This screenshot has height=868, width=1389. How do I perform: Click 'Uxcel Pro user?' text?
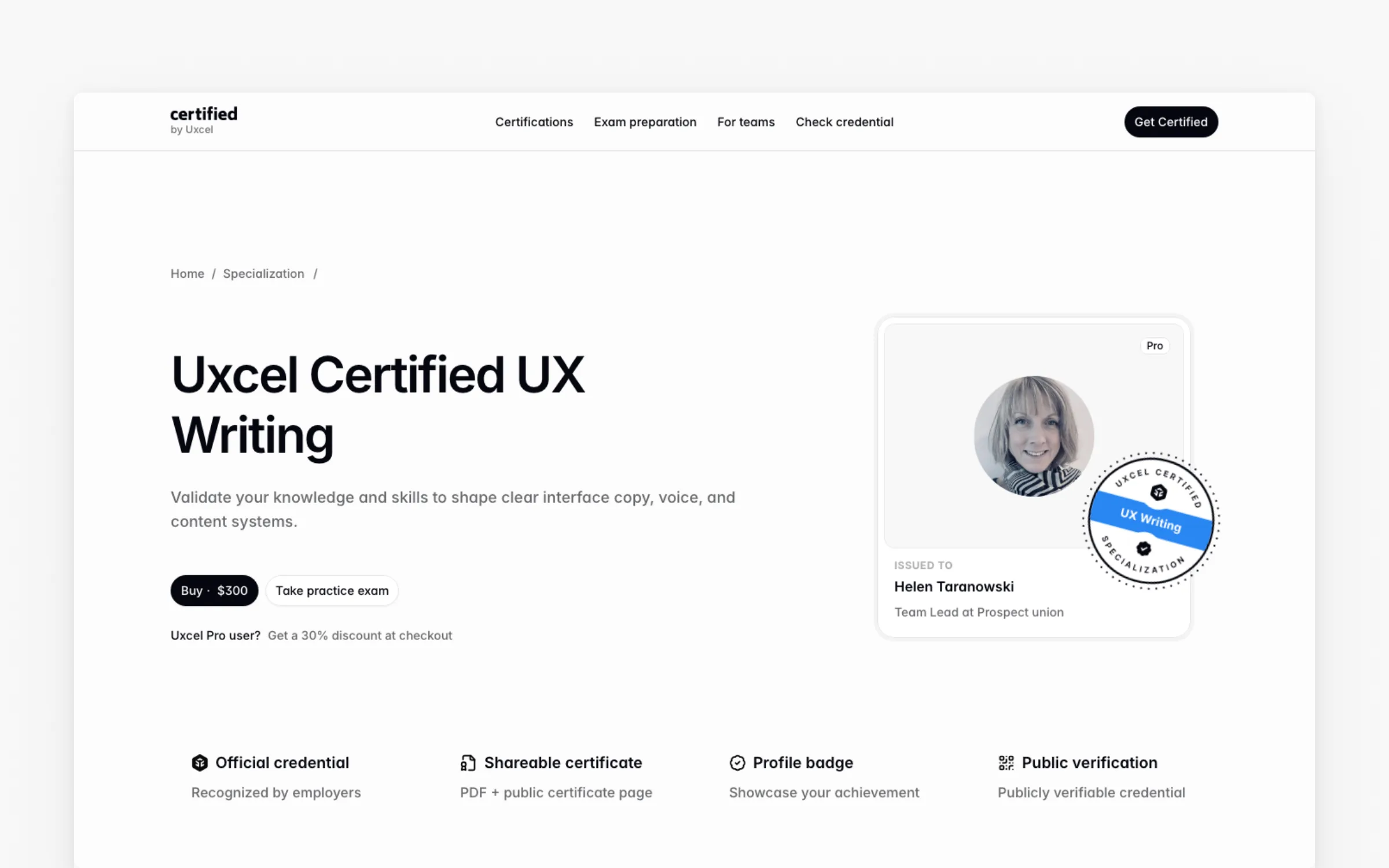[x=215, y=635]
